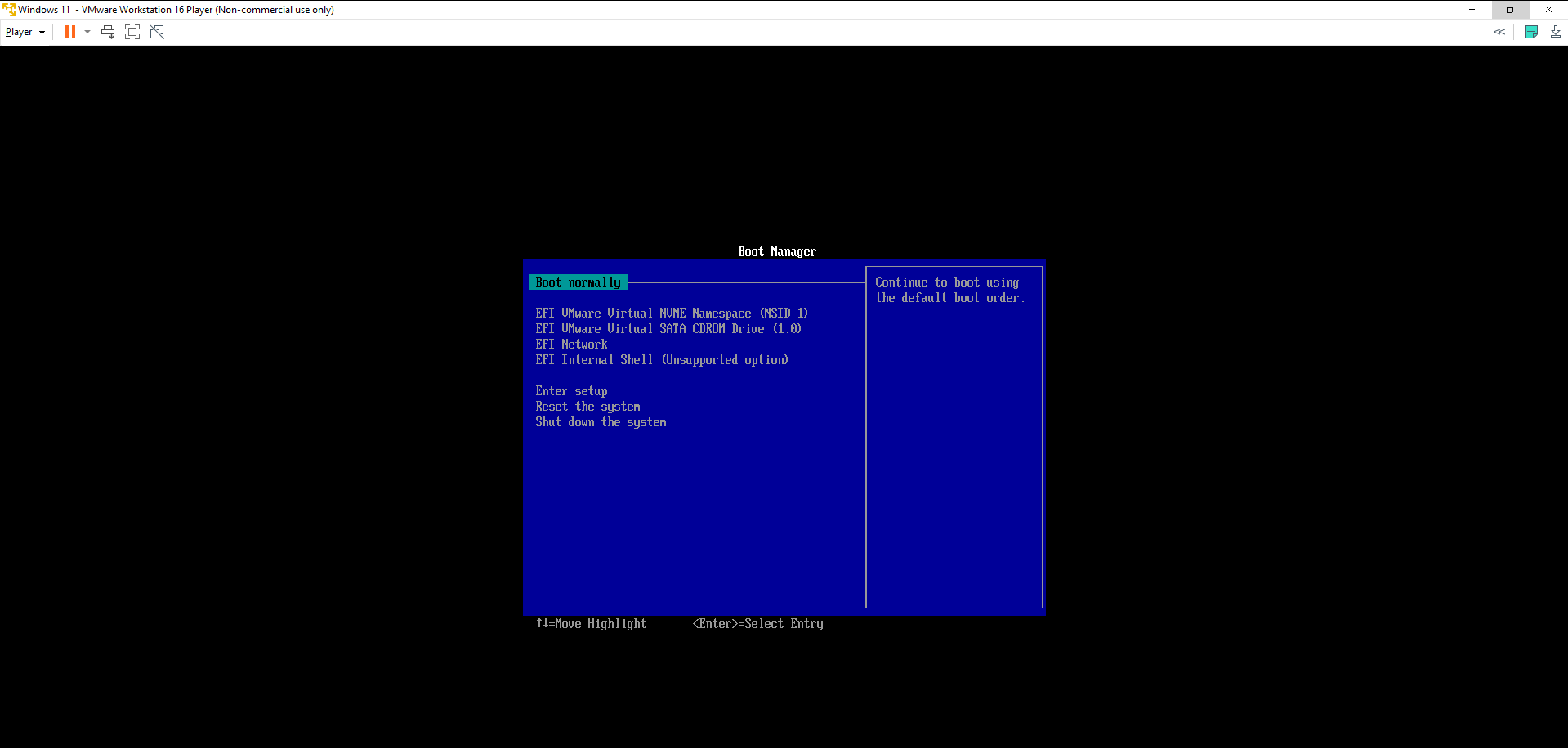1568x748 pixels.
Task: Click the download/install tools icon
Action: tap(1556, 32)
